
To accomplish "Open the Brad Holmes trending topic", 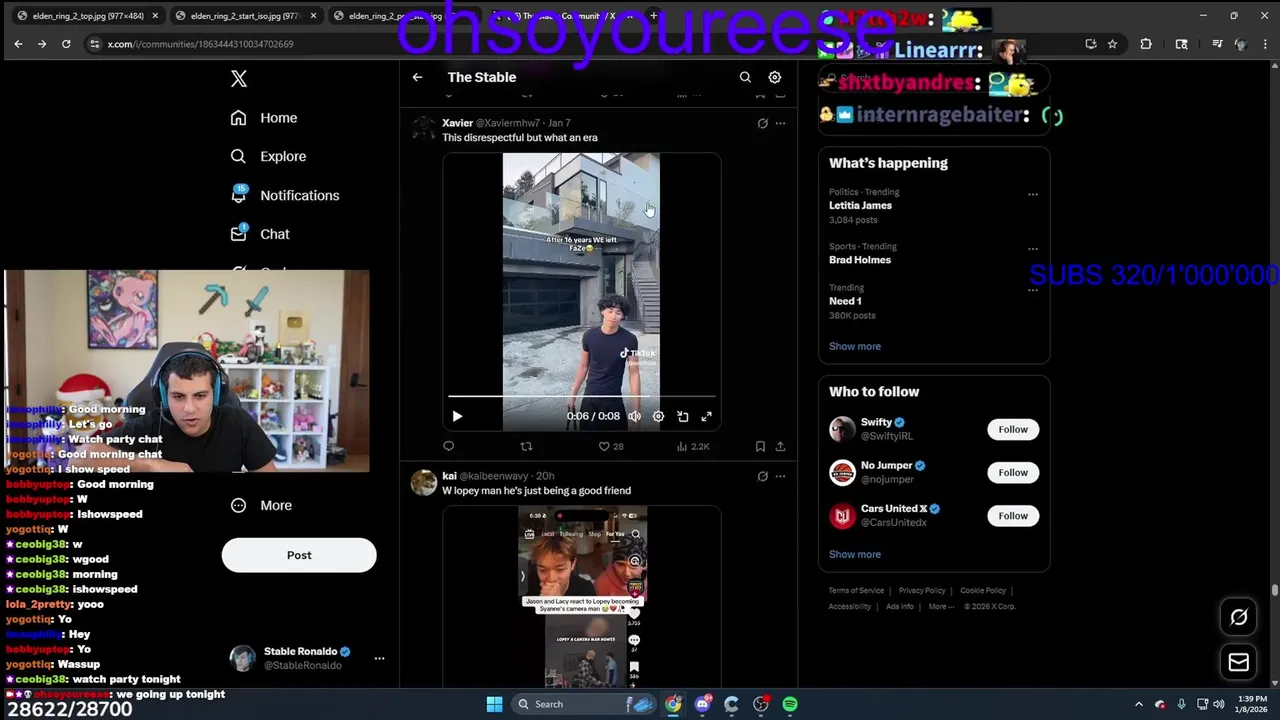I will pos(859,260).
